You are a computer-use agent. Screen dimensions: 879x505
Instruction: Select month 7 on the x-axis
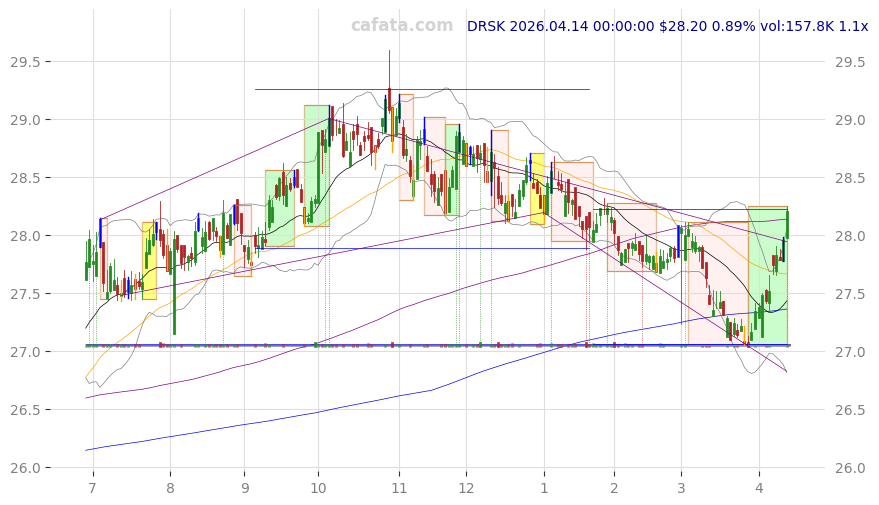[93, 488]
